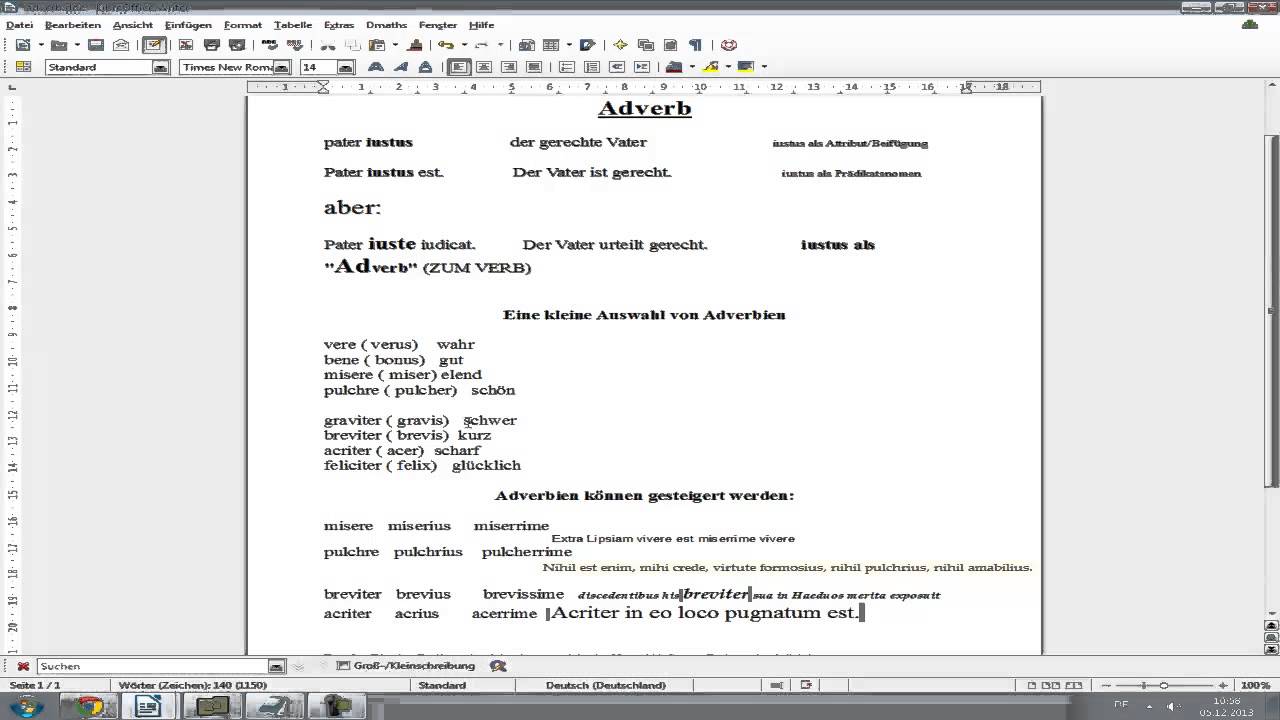Click the 100% zoom level in the status bar
Image resolution: width=1280 pixels, height=720 pixels.
[1255, 685]
